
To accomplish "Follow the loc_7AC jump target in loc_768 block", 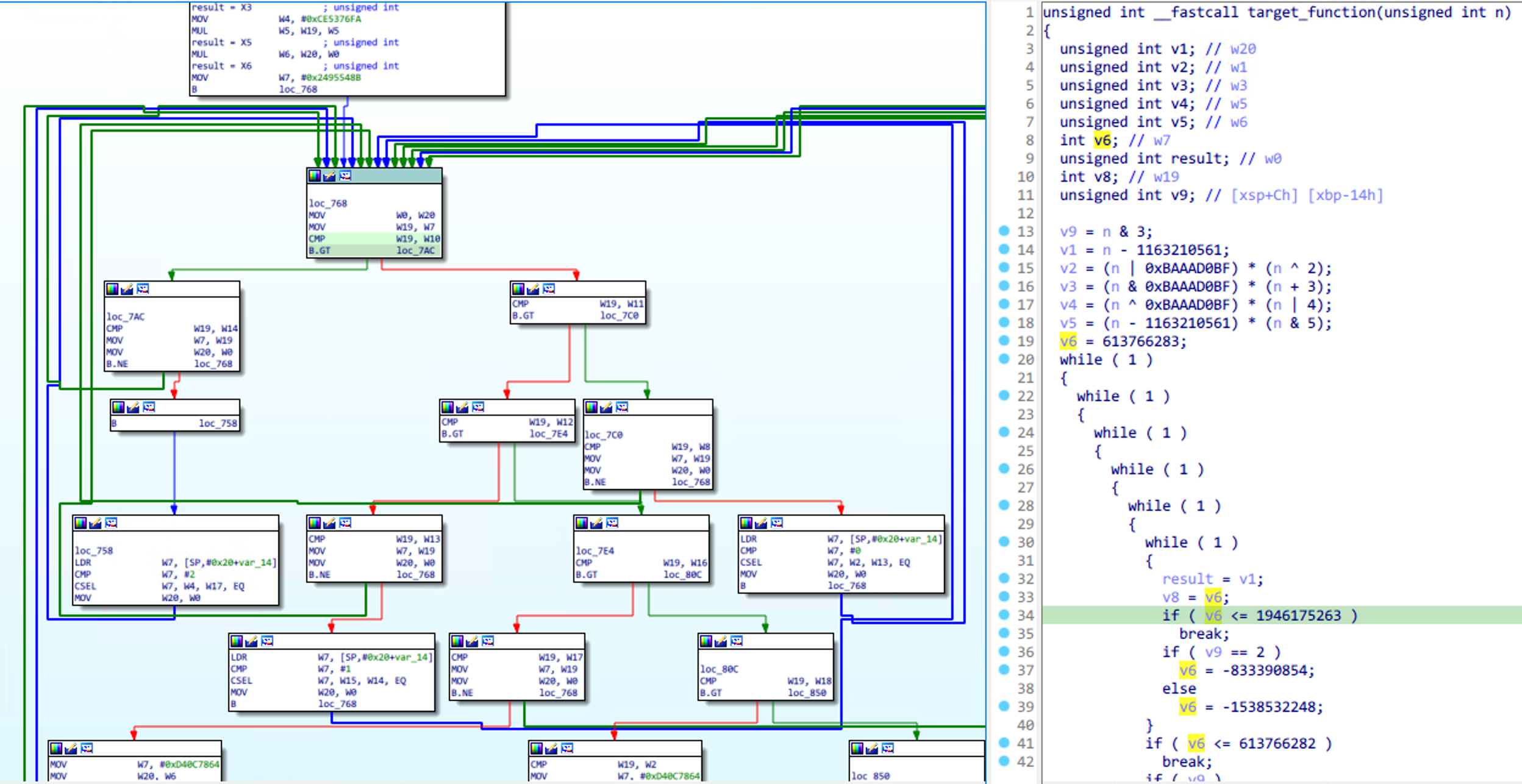I will point(415,251).
